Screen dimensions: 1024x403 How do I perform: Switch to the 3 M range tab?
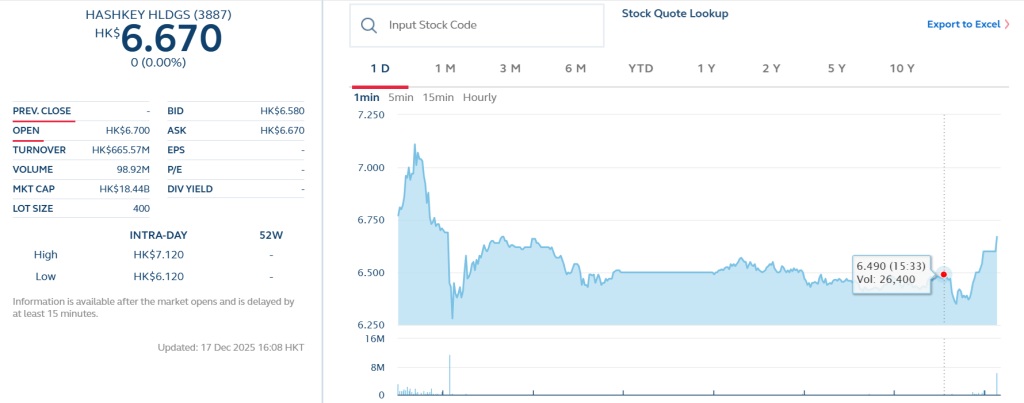511,69
